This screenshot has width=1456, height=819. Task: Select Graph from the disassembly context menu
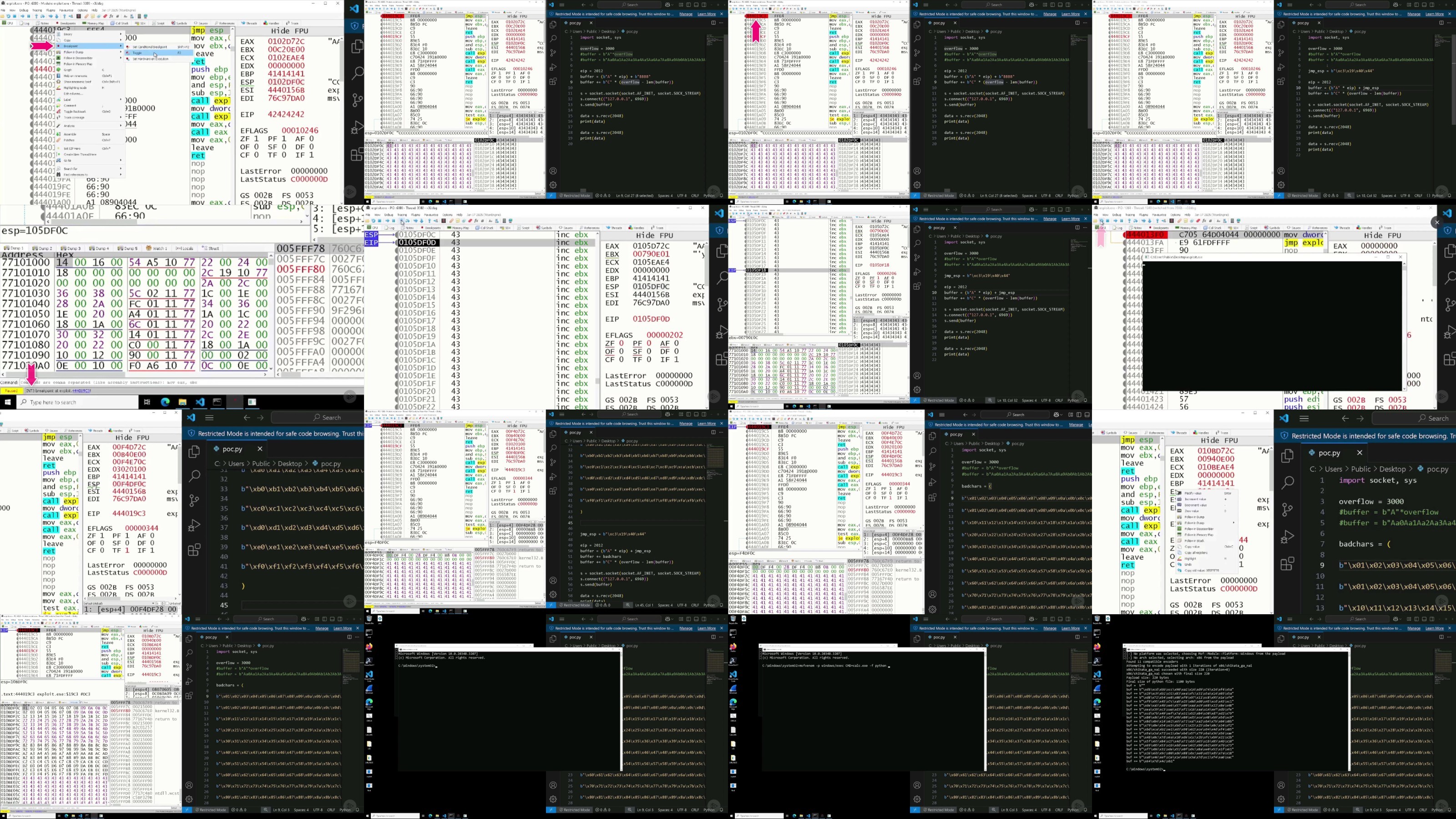89,70
